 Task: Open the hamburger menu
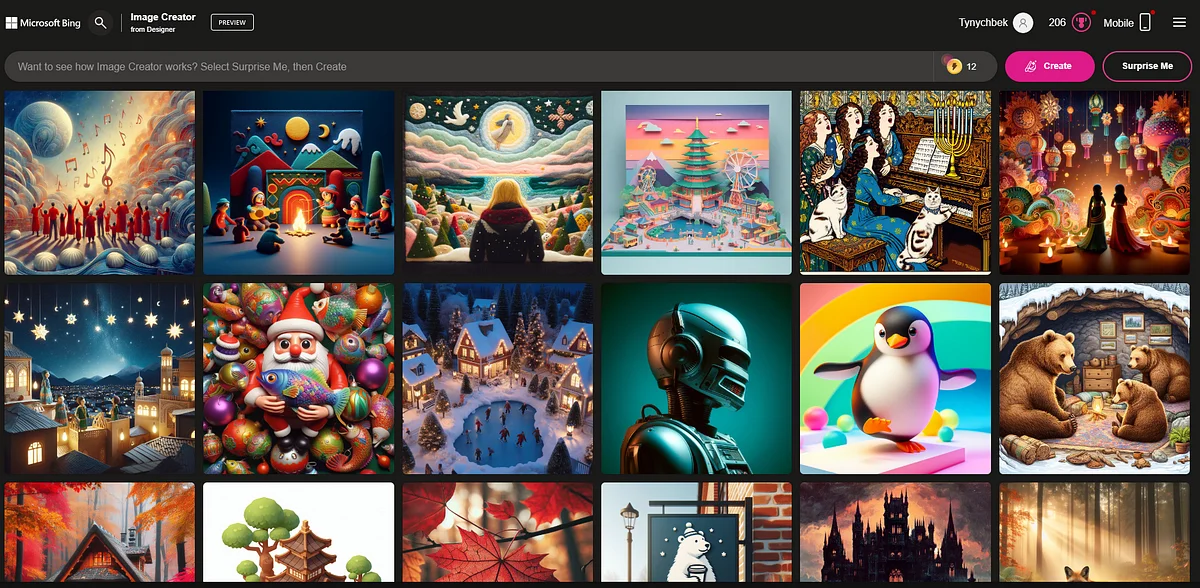pyautogui.click(x=1179, y=23)
